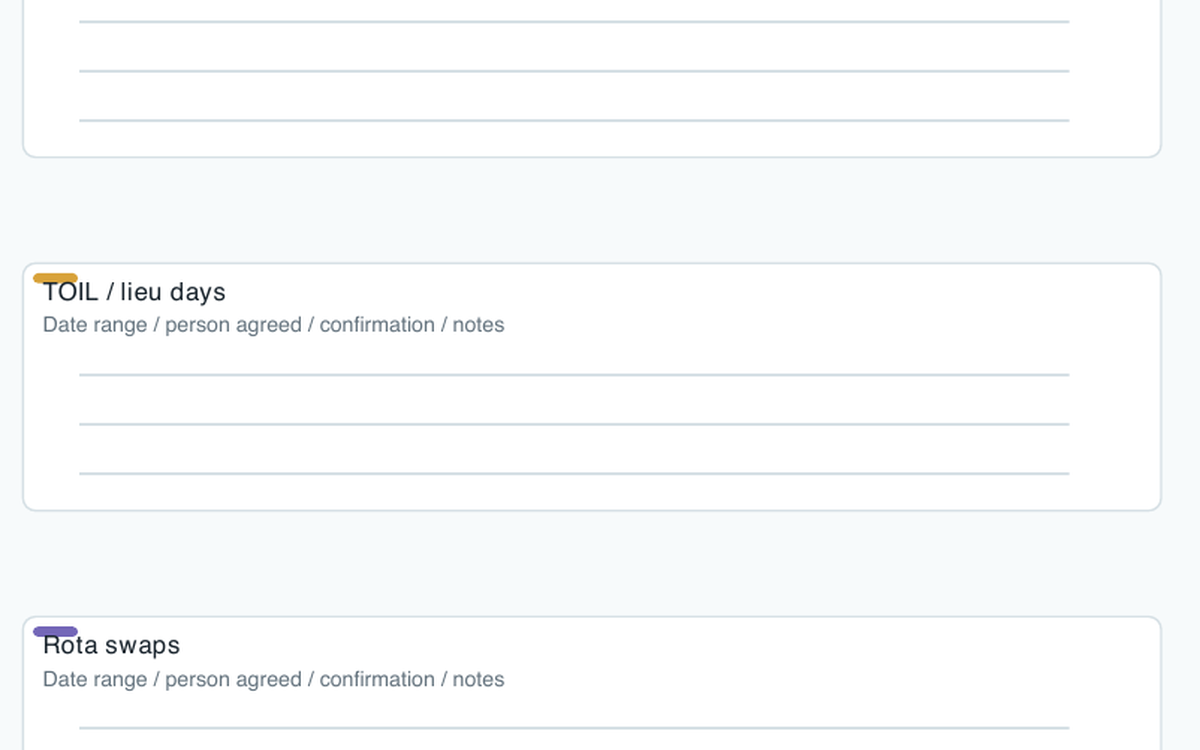Click "notes" in the TOIL card subtitle
The width and height of the screenshot is (1200, 750).
pos(478,325)
